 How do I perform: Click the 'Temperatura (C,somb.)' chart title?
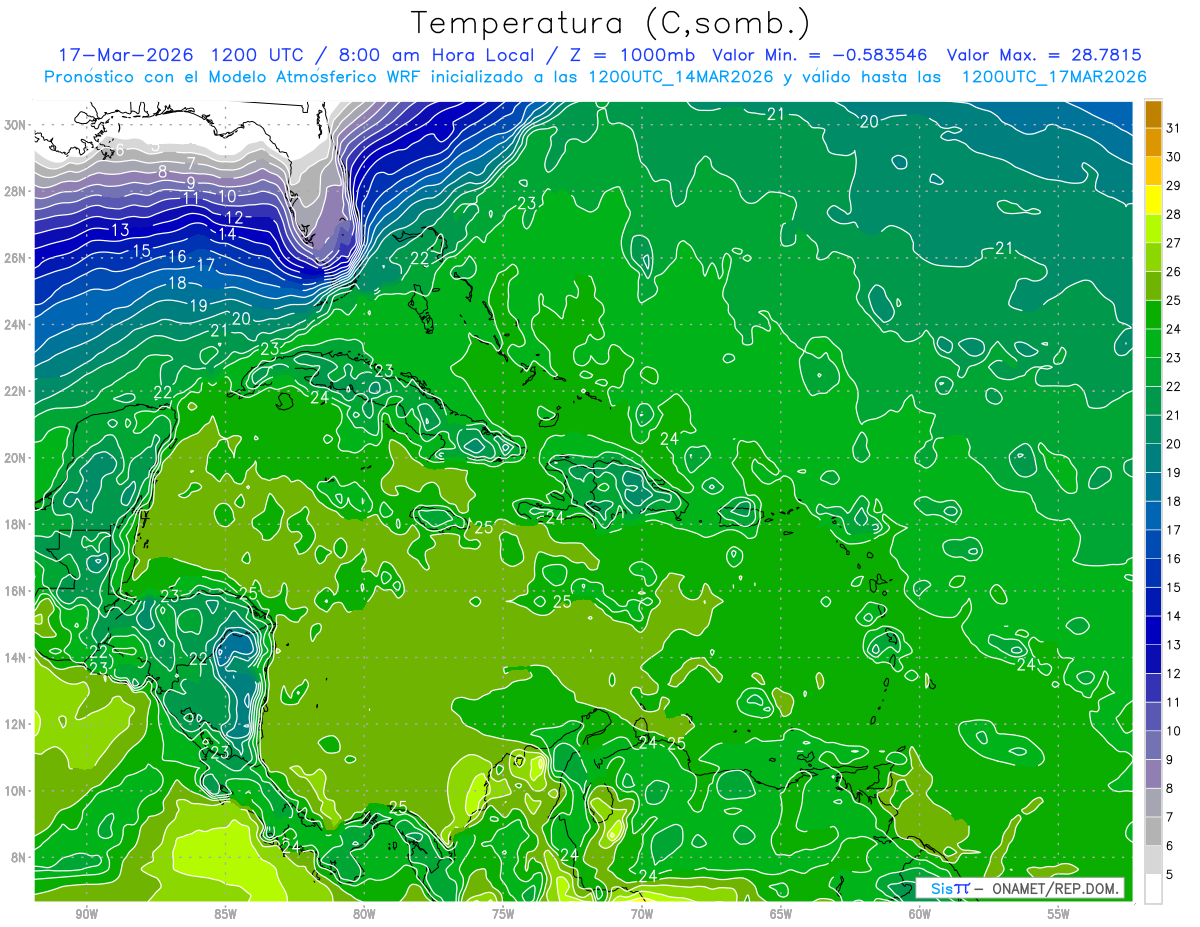click(610, 23)
